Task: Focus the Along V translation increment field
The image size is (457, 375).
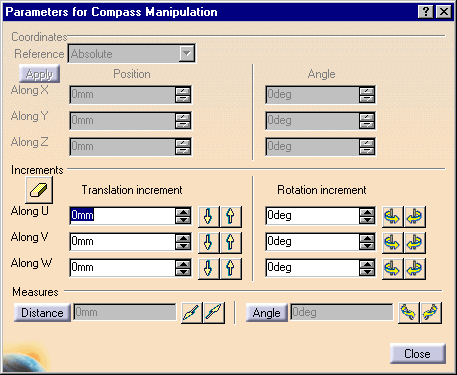Action: (x=122, y=242)
